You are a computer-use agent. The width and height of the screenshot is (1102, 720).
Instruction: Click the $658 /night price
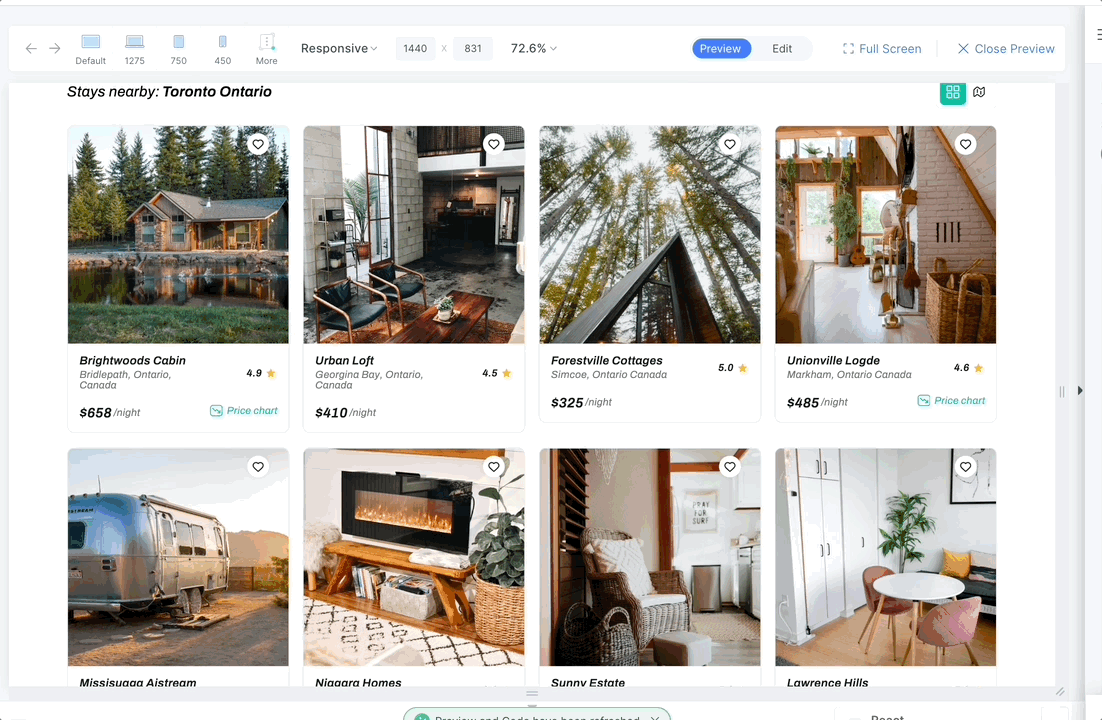click(x=110, y=413)
